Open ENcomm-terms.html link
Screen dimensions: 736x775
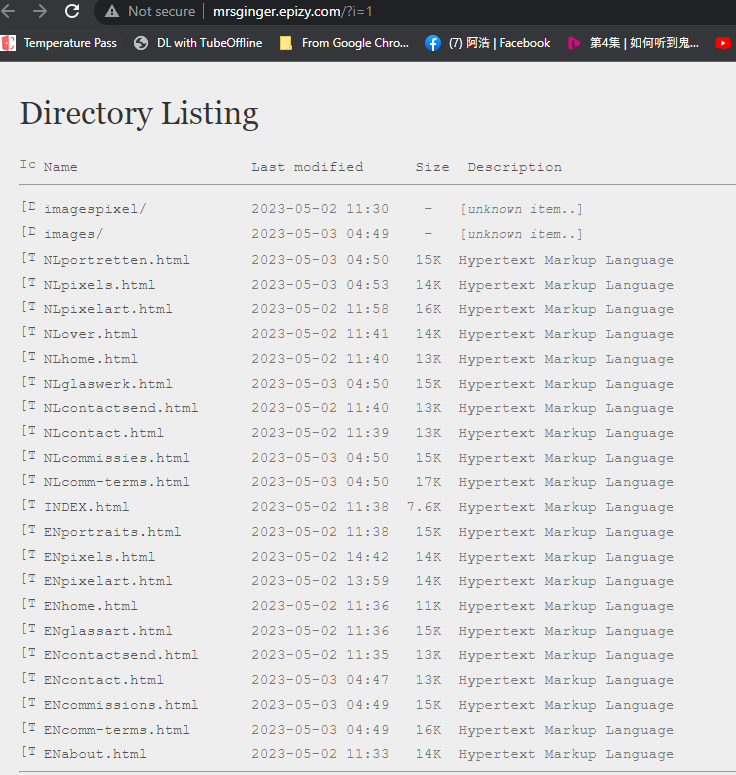pyautogui.click(x=116, y=730)
